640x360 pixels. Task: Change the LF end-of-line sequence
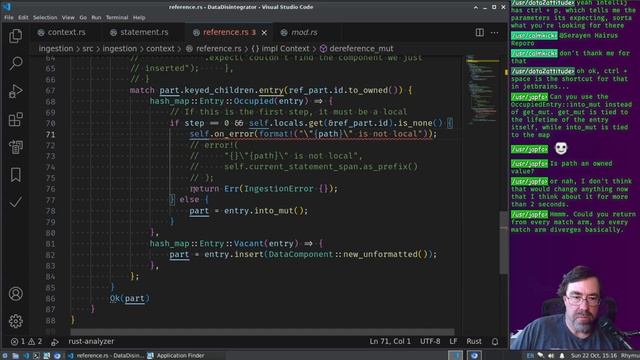pyautogui.click(x=453, y=341)
